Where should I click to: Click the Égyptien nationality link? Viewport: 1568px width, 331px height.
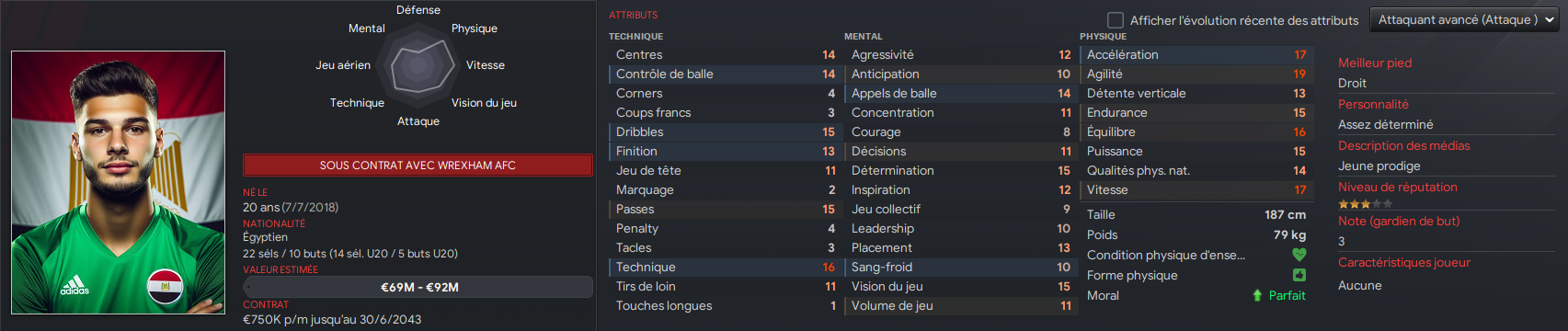coord(265,237)
